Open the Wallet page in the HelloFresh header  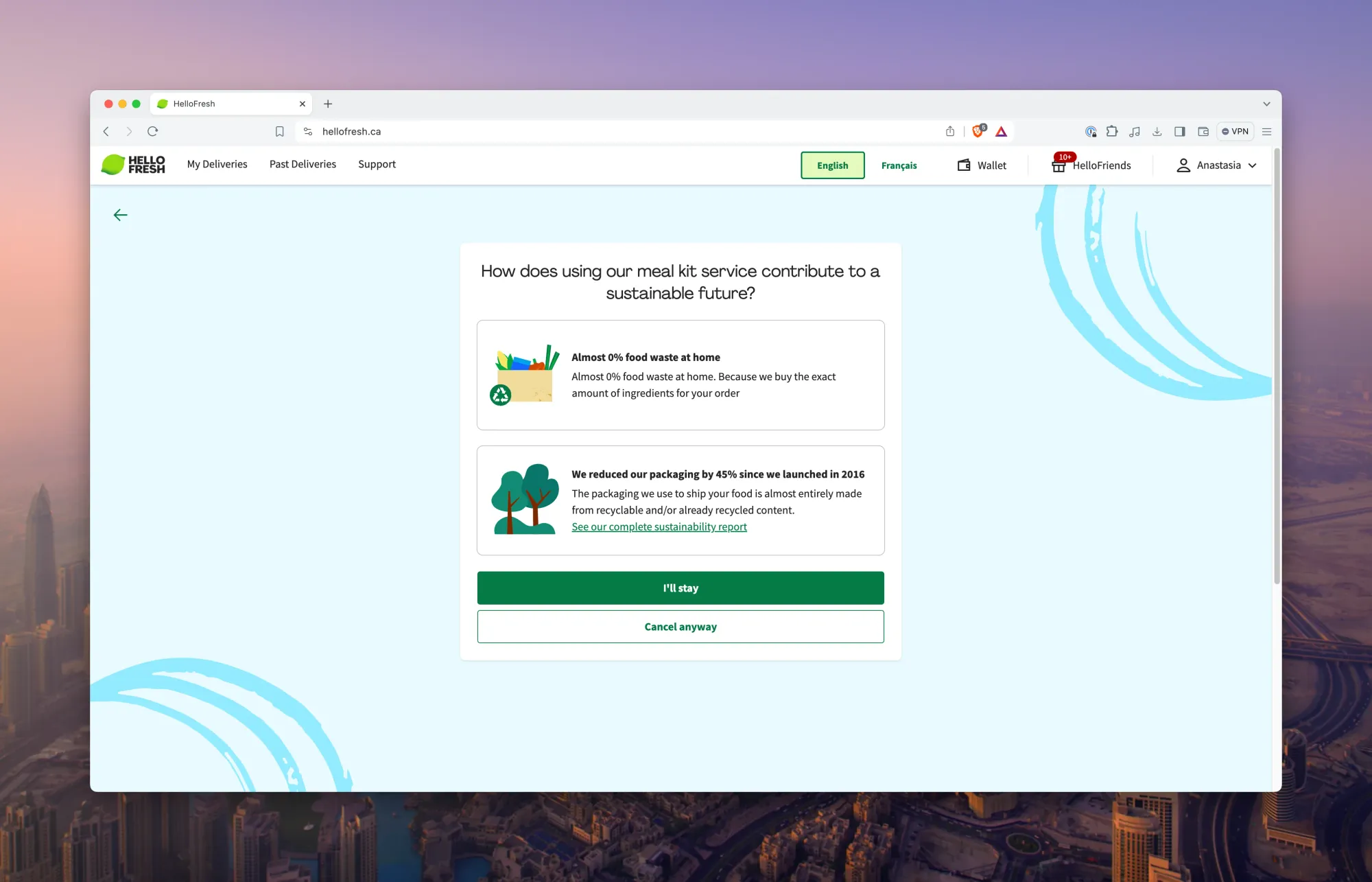pos(982,165)
